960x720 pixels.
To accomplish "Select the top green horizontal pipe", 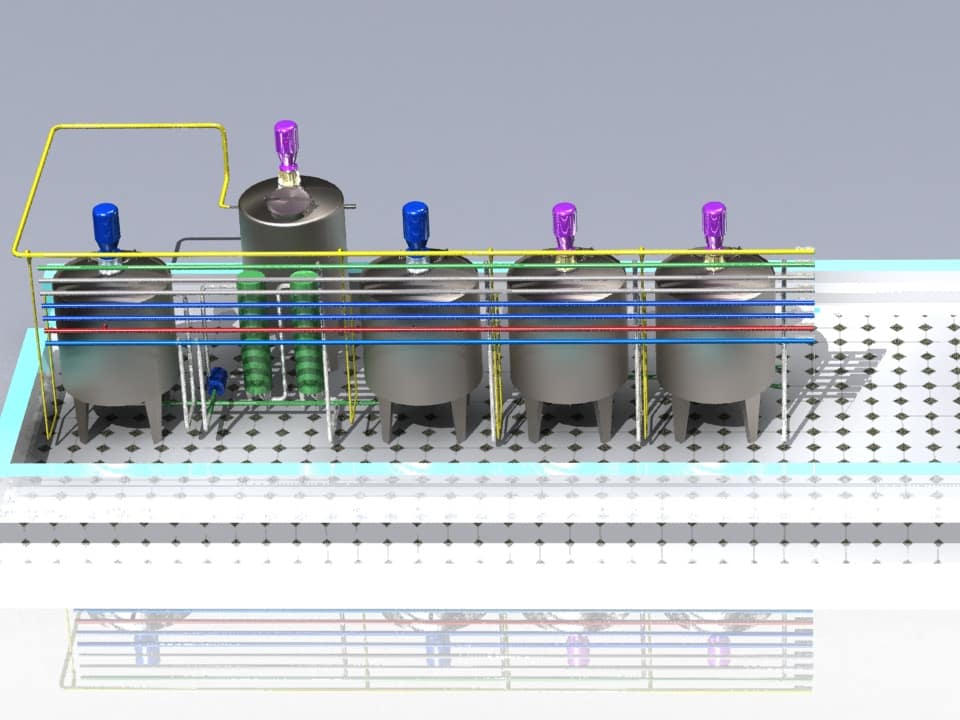I will 426,266.
